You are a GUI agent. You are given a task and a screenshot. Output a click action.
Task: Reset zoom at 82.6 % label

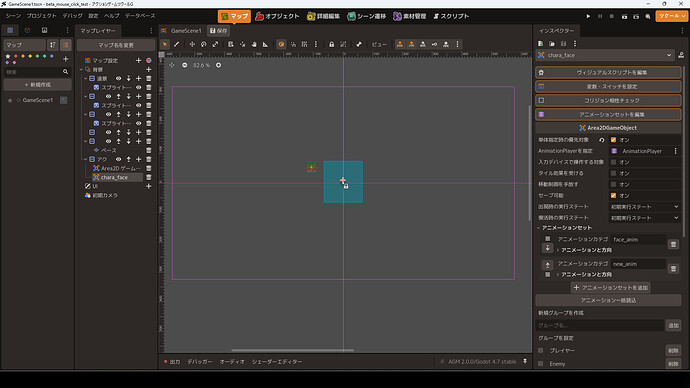click(201, 65)
